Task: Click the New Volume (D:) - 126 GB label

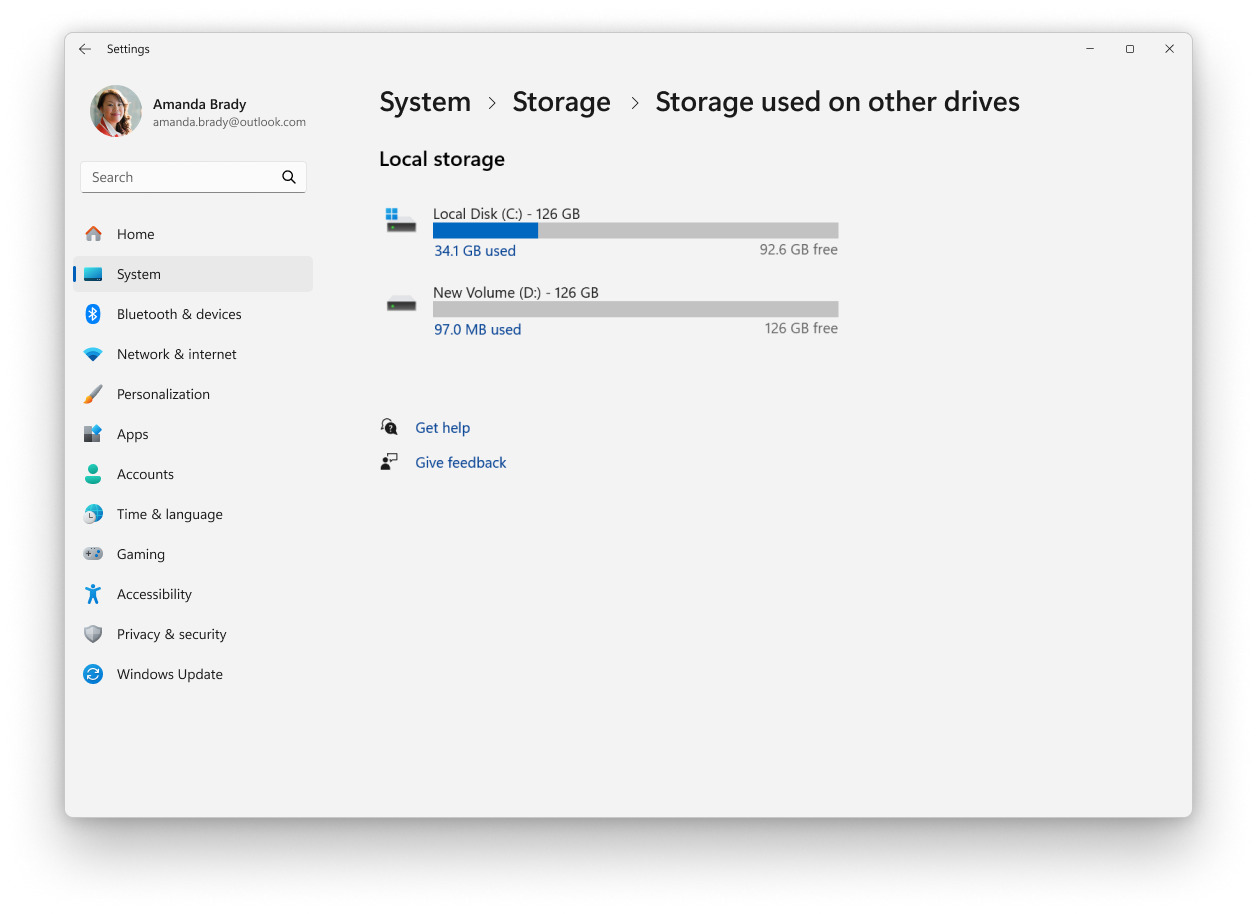Action: [x=516, y=293]
